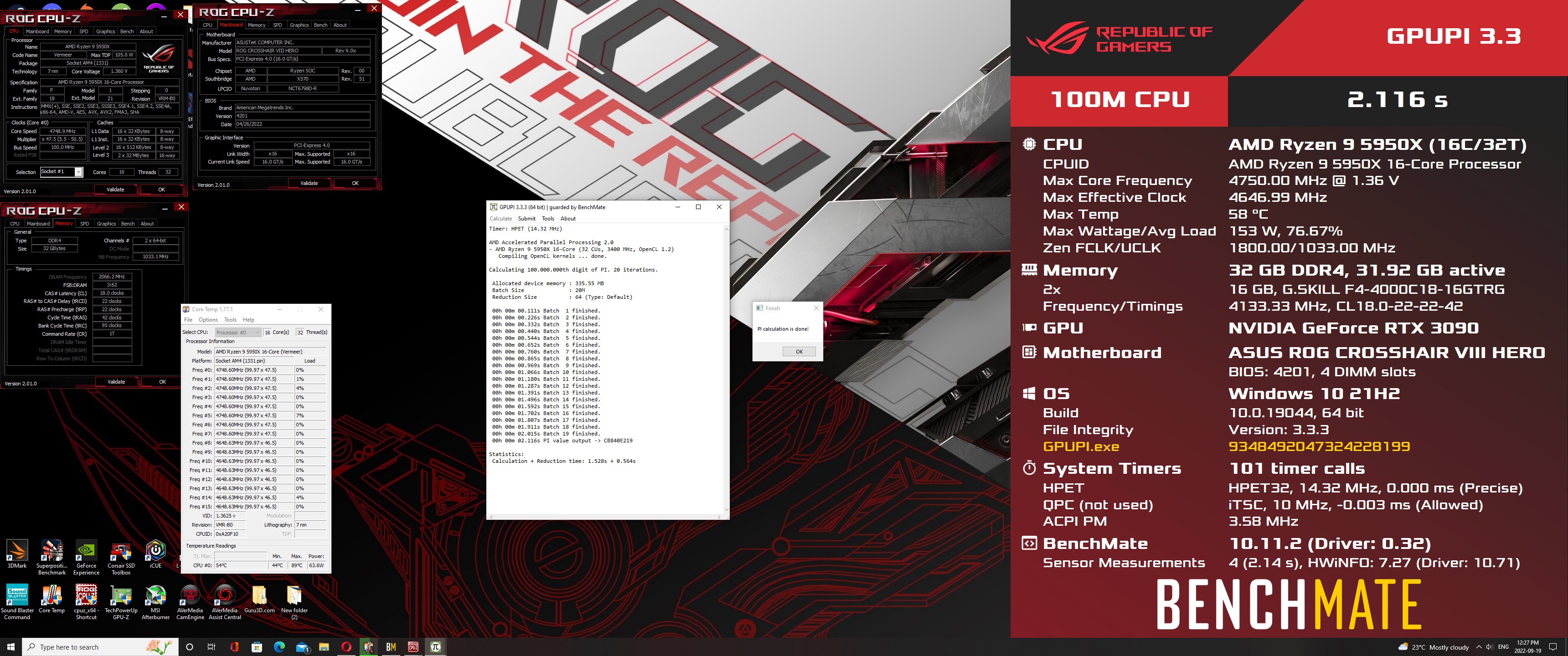The width and height of the screenshot is (1568, 656).
Task: Open the Options menu in Core Temp
Action: click(208, 319)
